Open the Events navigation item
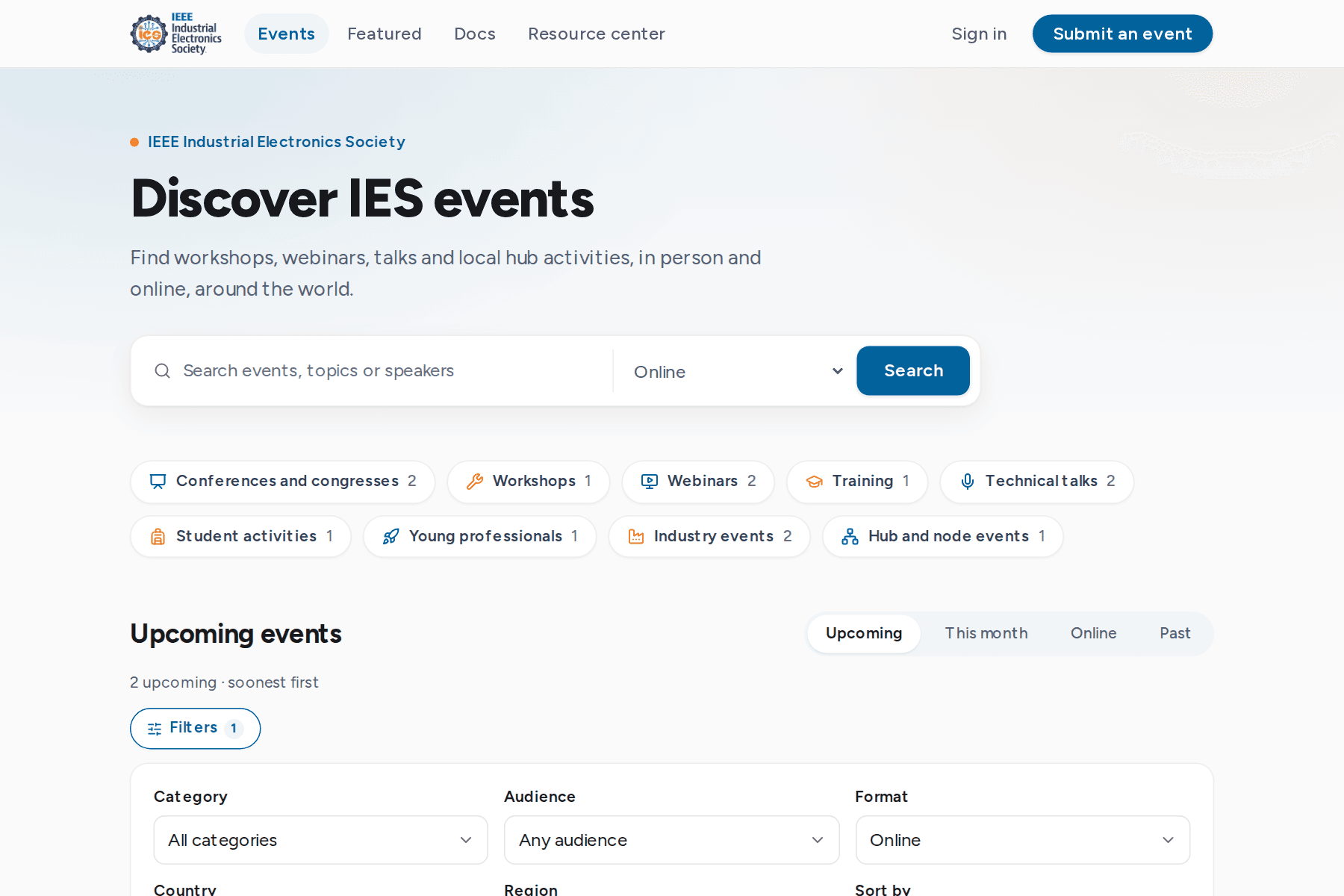 click(x=286, y=34)
